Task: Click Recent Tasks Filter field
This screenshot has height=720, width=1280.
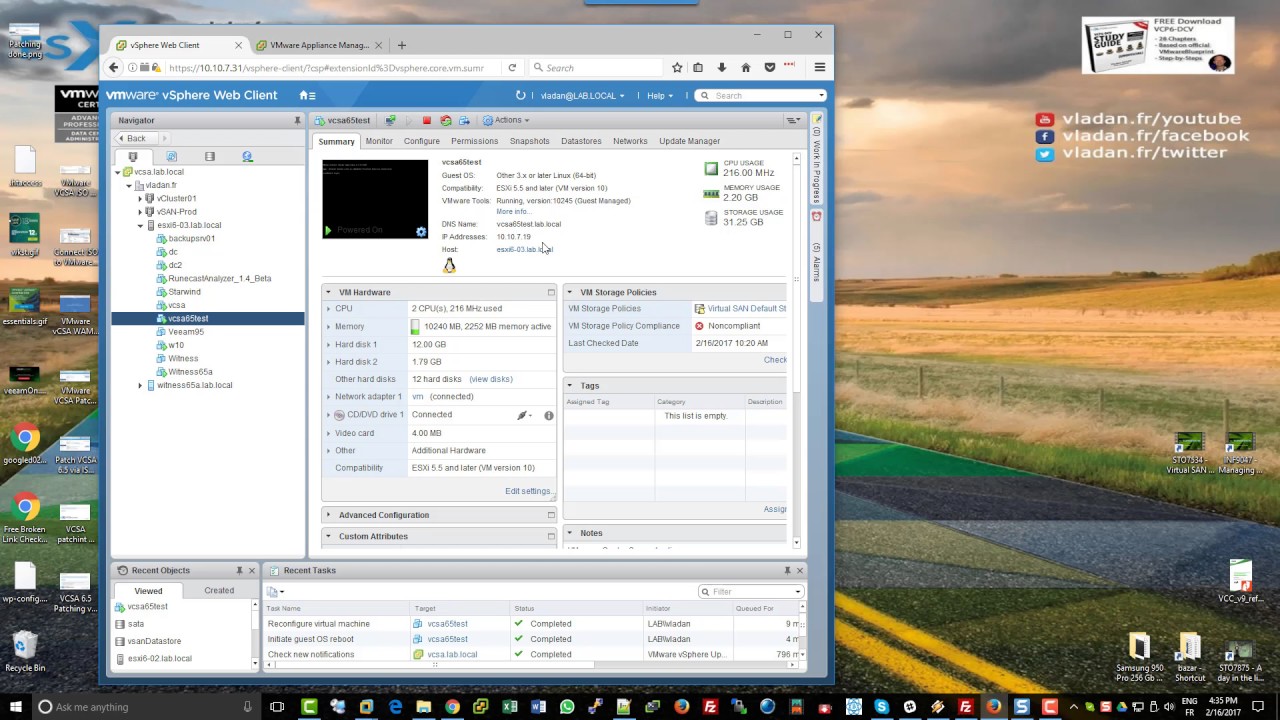Action: 751,591
